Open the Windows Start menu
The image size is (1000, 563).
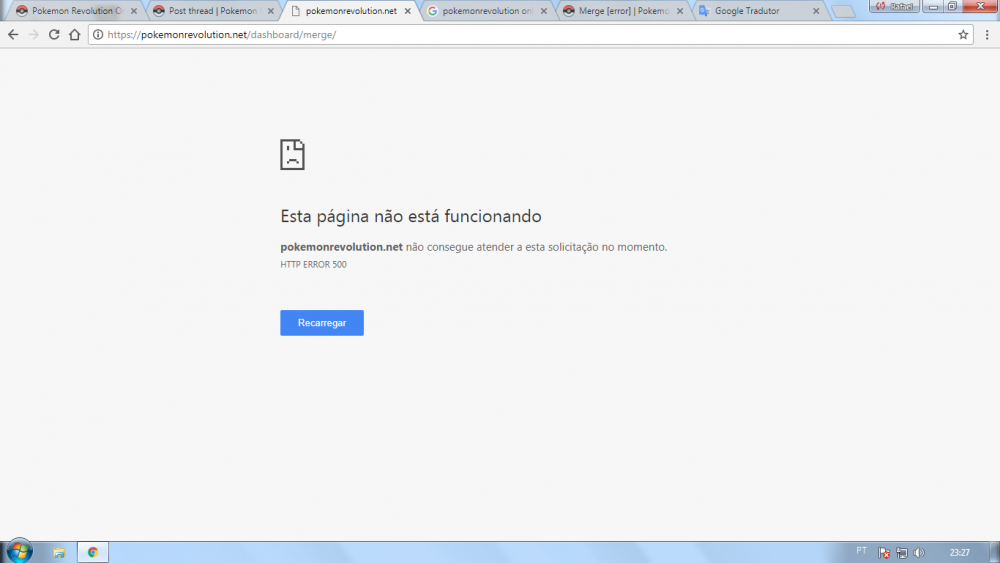pyautogui.click(x=19, y=551)
